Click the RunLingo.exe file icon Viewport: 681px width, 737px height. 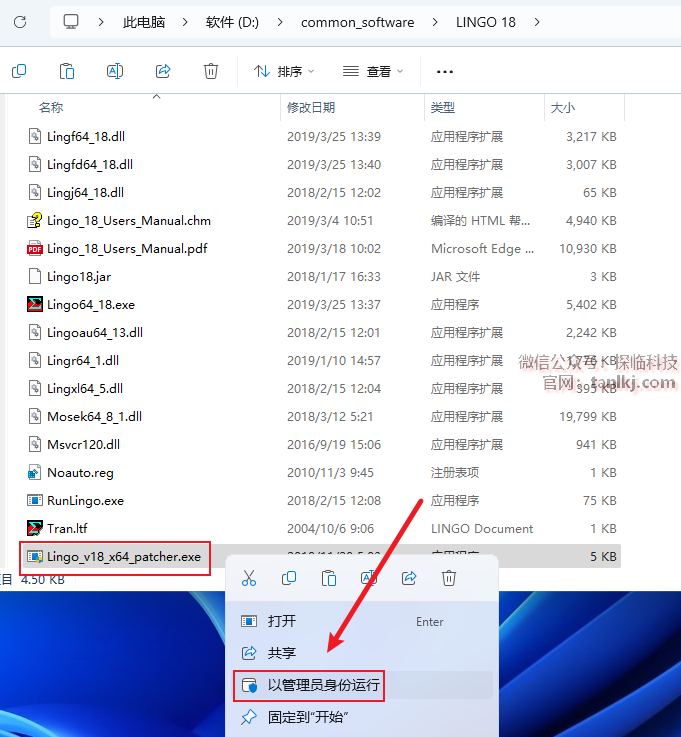(x=35, y=501)
